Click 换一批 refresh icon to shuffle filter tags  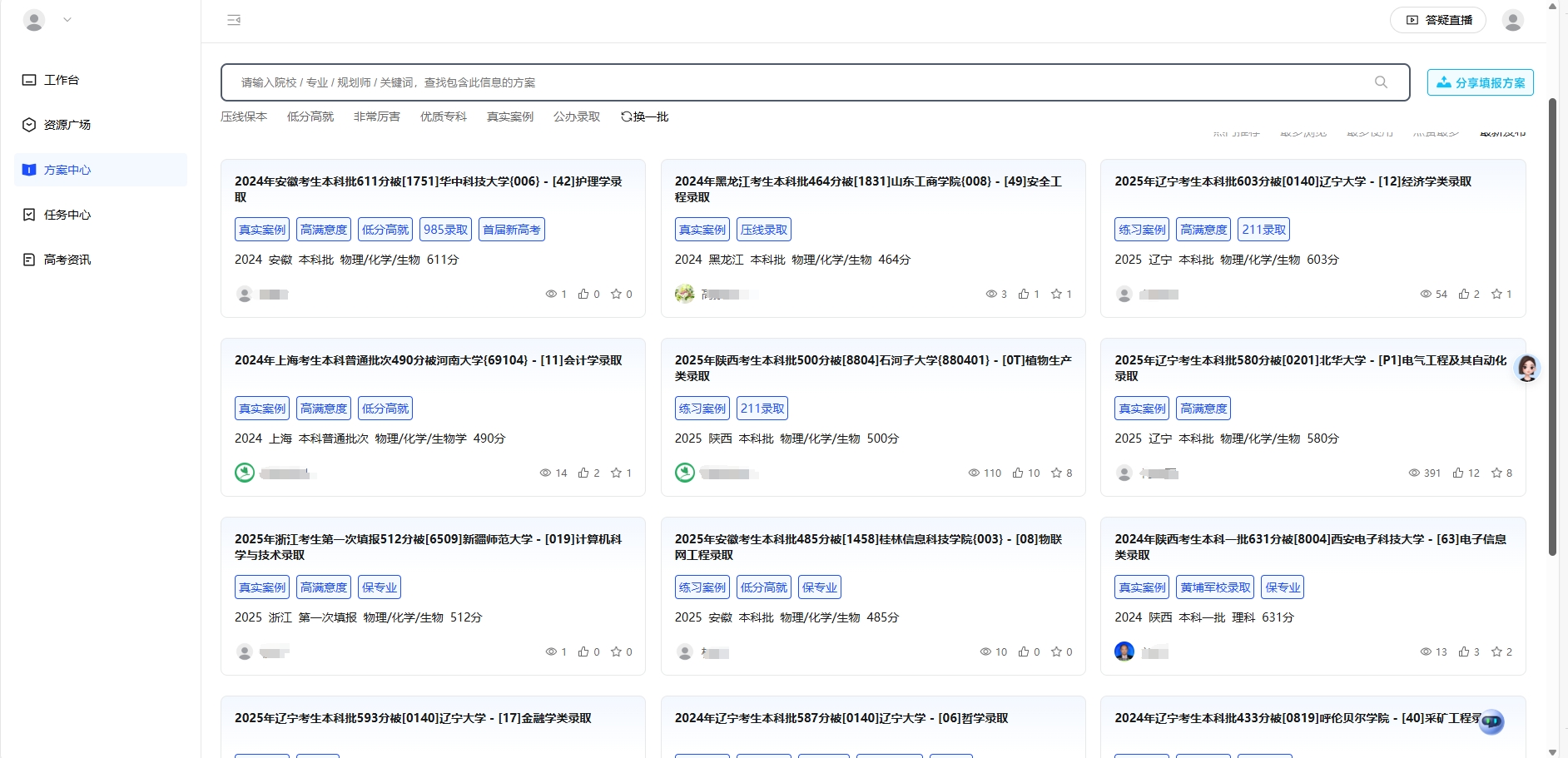click(x=627, y=116)
